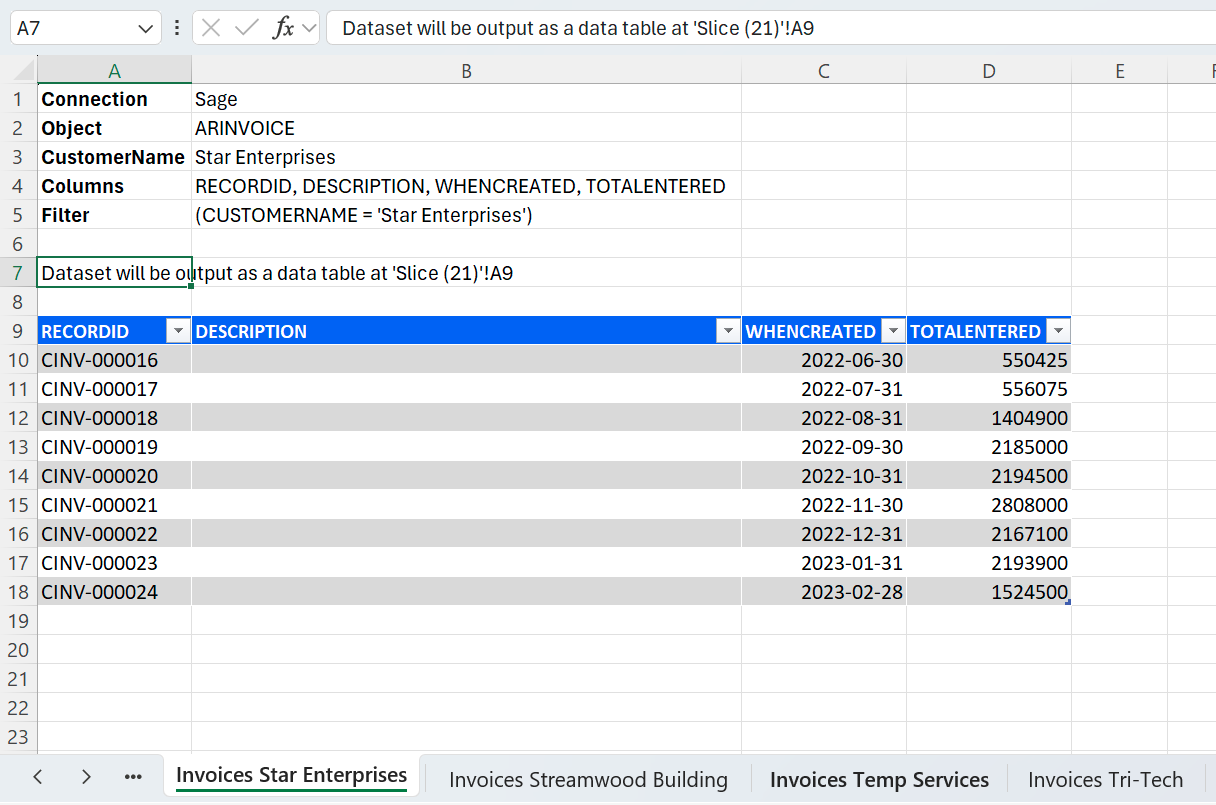Select column C header
The image size is (1216, 805).
point(823,70)
